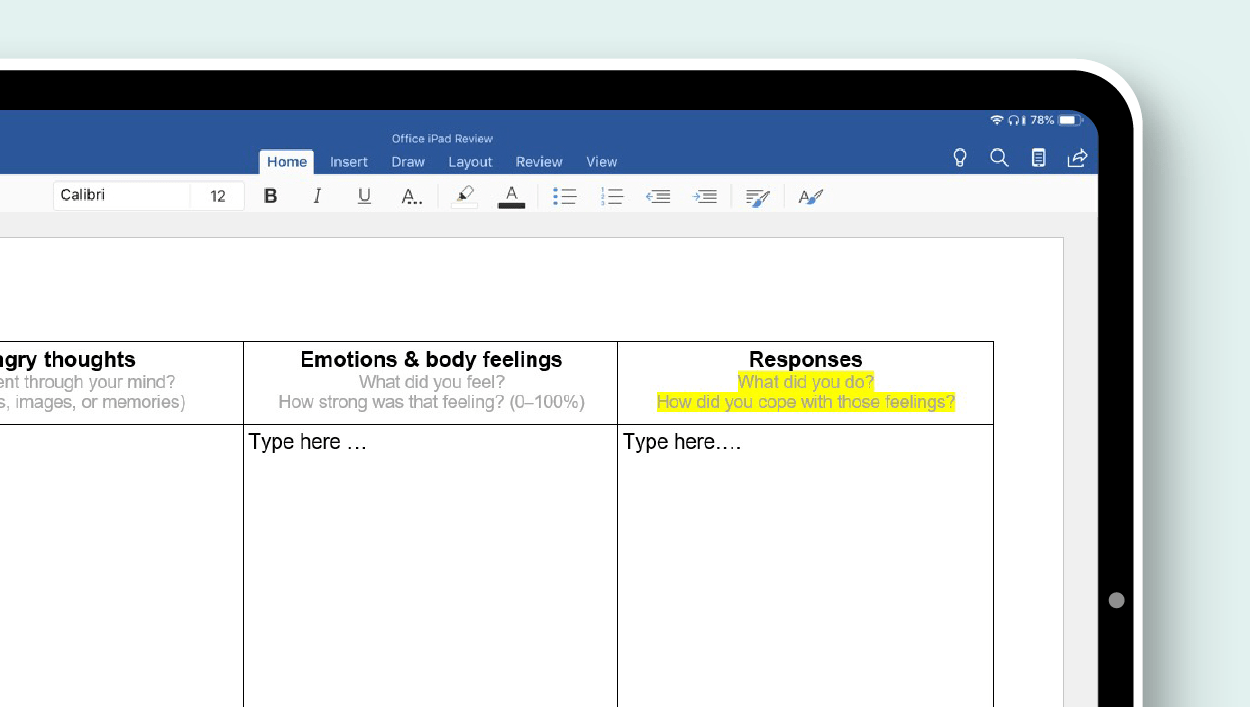Tap the Wi-Fi status icon
1250x707 pixels.
pos(996,120)
